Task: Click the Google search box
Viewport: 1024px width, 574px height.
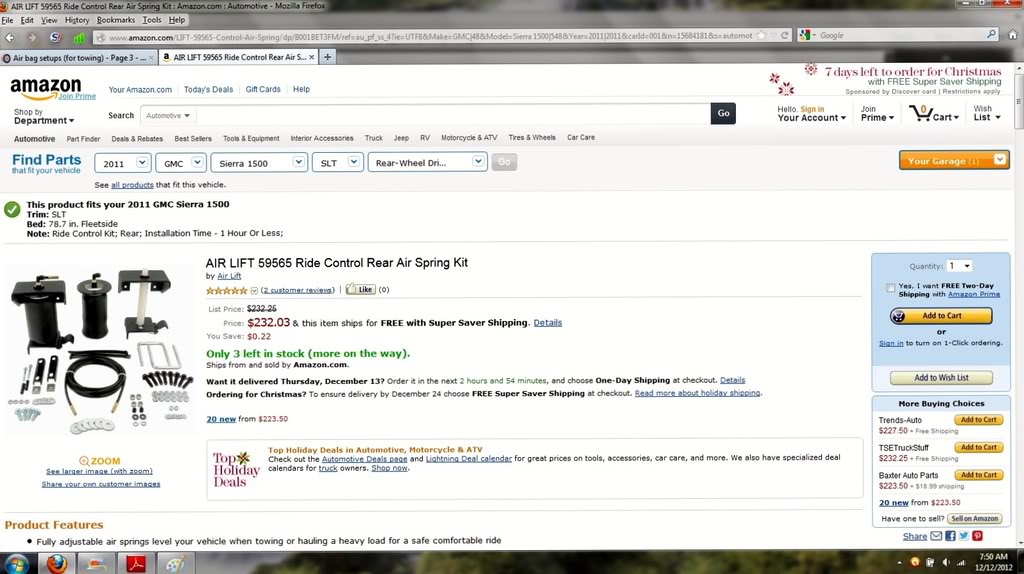Action: pos(901,35)
